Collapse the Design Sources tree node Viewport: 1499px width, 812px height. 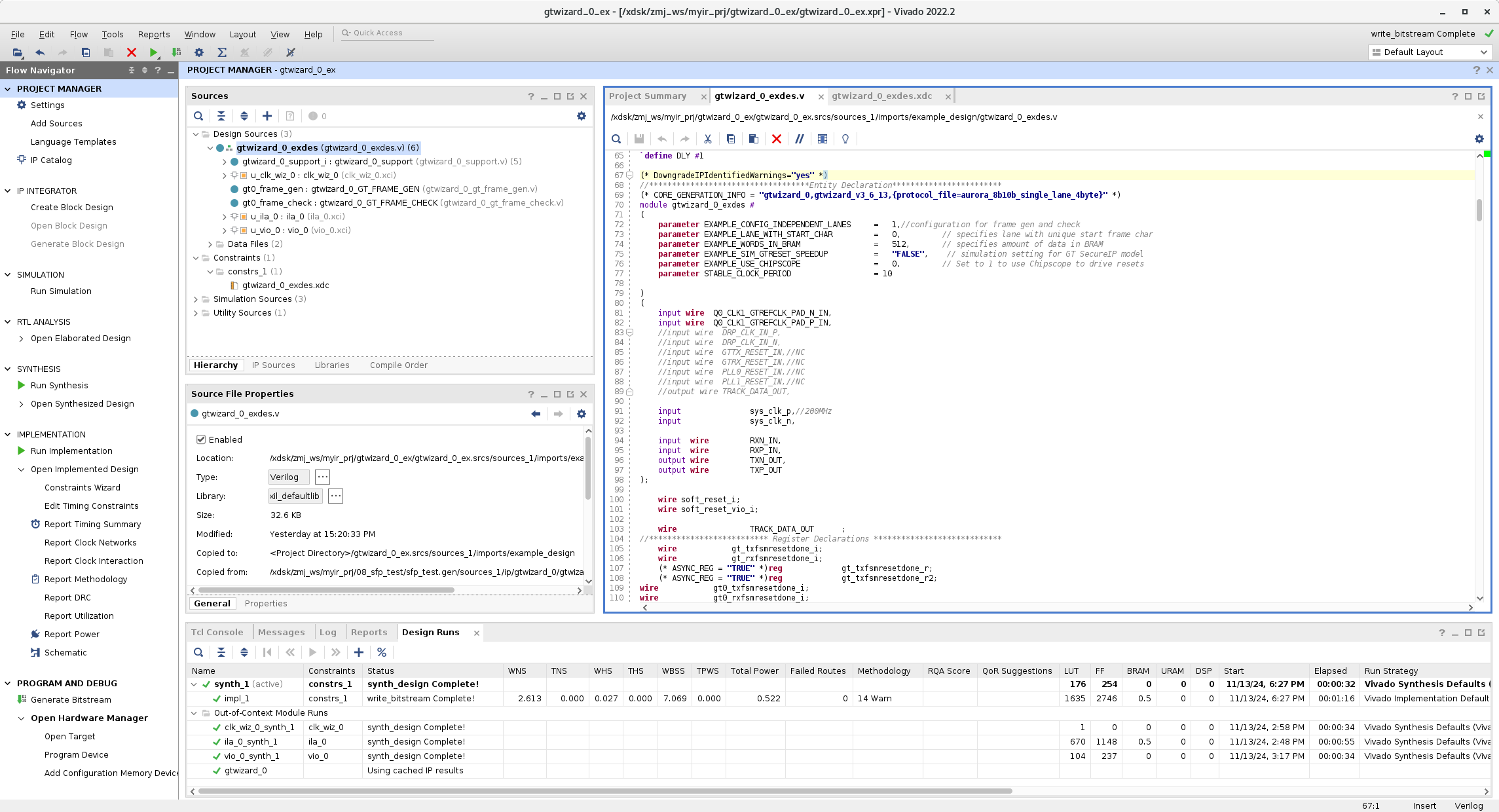[196, 134]
